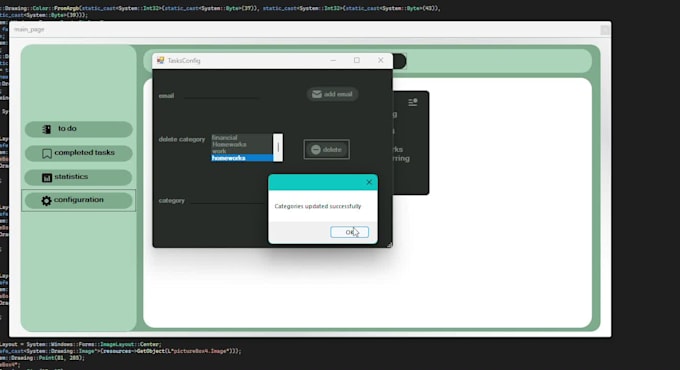Image resolution: width=680 pixels, height=370 pixels.
Task: Click the filter icon on dark card
Action: pyautogui.click(x=412, y=102)
